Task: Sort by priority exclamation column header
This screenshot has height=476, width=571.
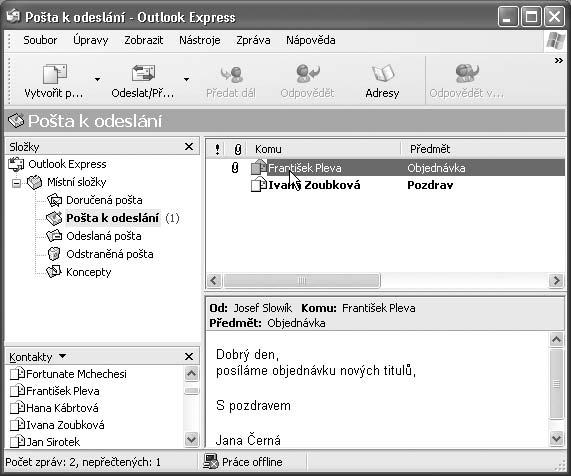Action: click(x=217, y=149)
